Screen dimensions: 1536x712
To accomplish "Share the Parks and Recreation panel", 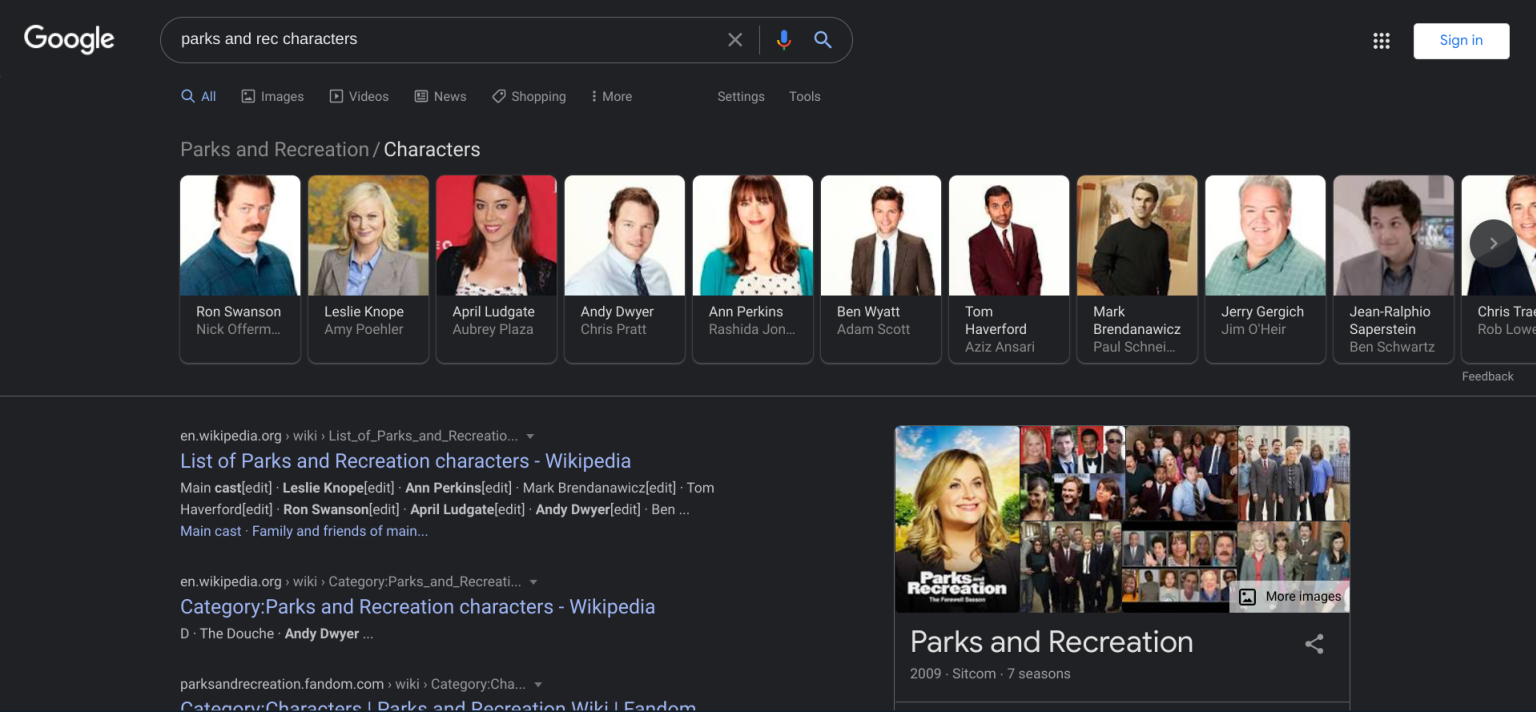I will pyautogui.click(x=1314, y=644).
